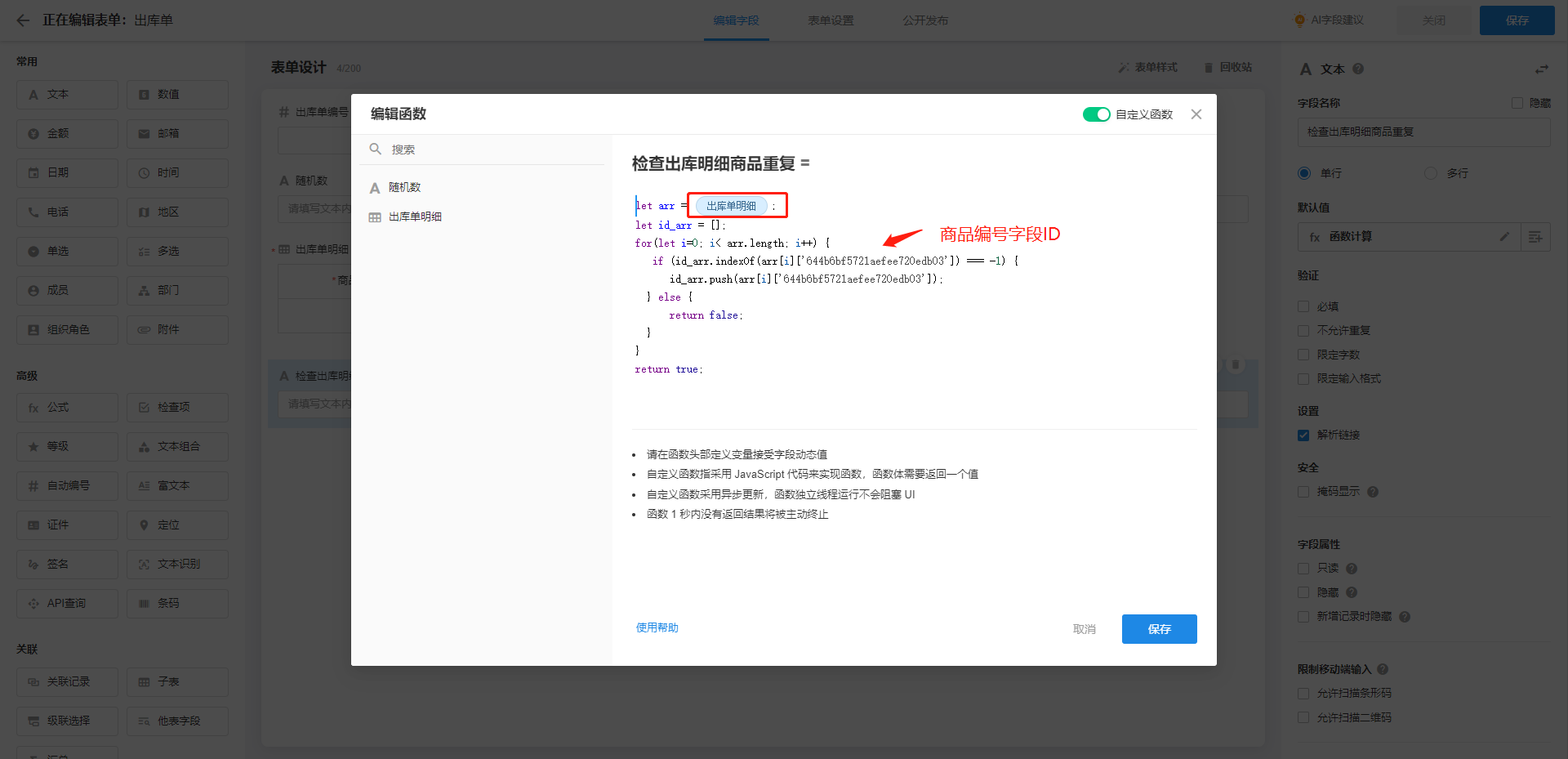Add a 日期 field from the palette
Image resolution: width=1568 pixels, height=759 pixels.
(68, 173)
